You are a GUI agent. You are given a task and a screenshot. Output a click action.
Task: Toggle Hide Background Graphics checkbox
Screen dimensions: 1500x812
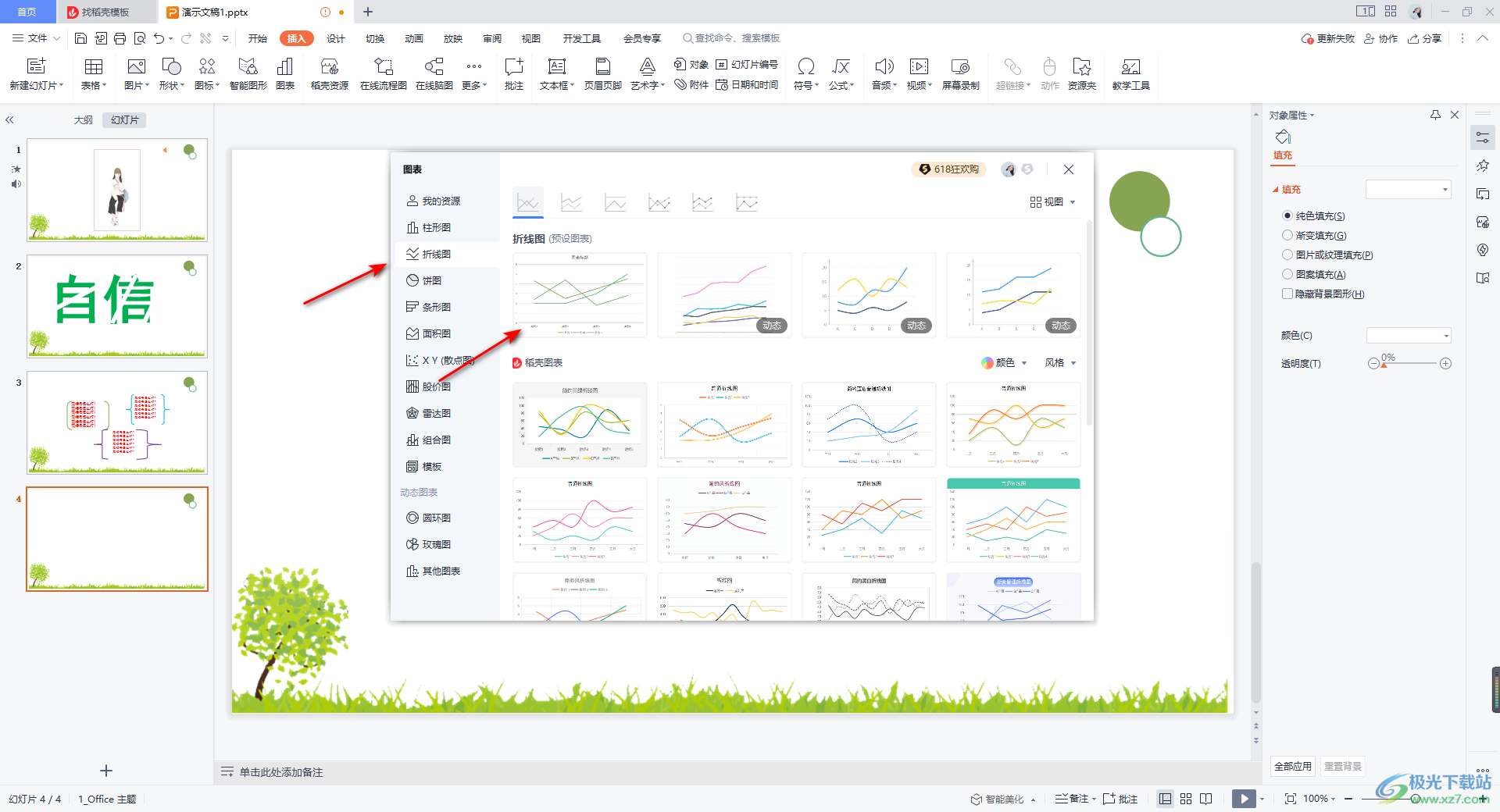click(x=1287, y=294)
